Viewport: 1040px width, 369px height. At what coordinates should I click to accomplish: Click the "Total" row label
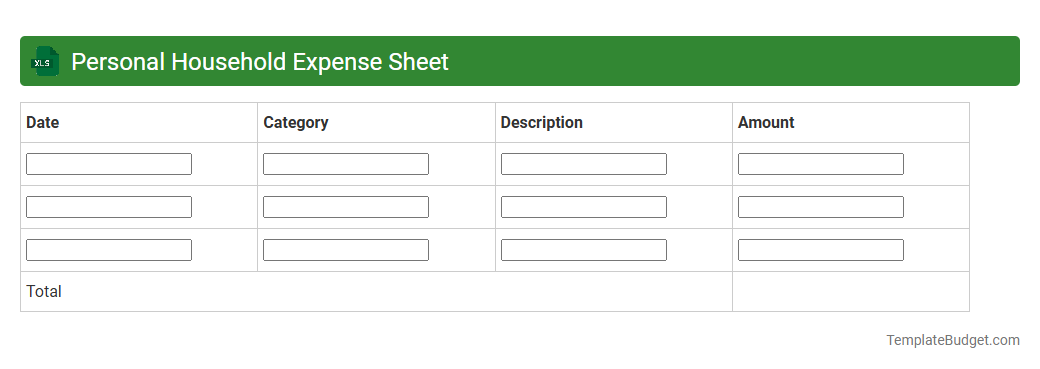[44, 291]
